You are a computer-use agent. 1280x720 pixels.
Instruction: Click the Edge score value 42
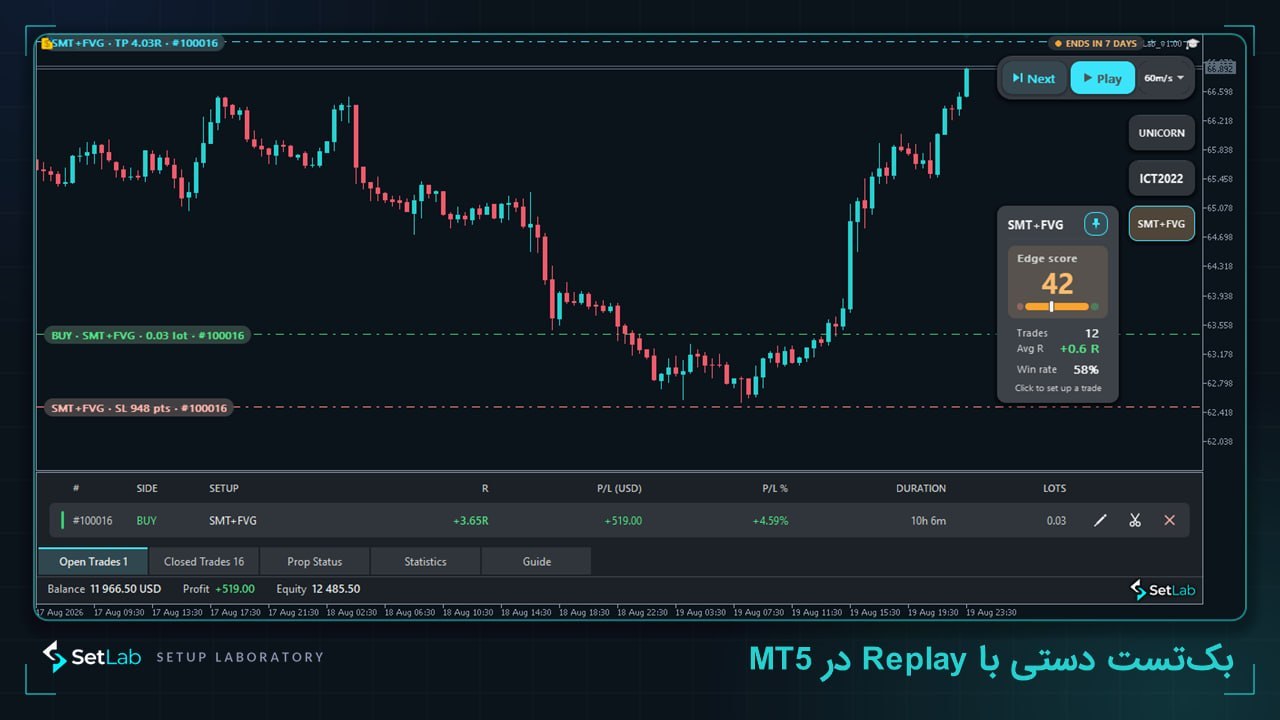[1057, 284]
